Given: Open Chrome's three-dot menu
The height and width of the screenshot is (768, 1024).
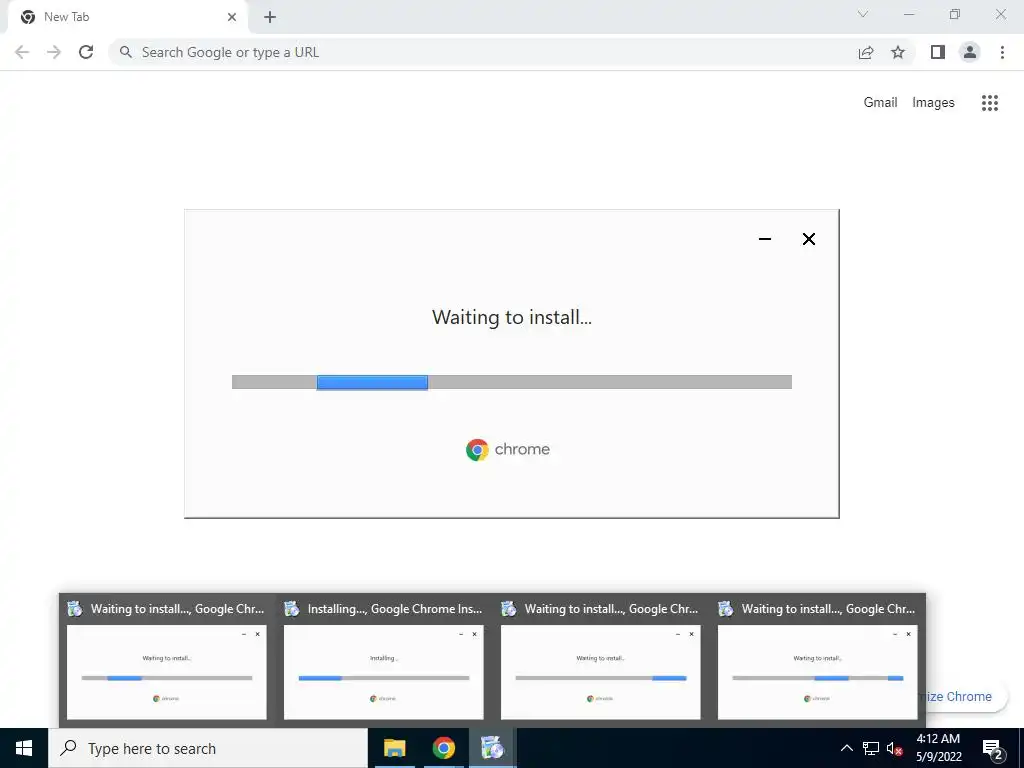Looking at the screenshot, I should (1002, 52).
